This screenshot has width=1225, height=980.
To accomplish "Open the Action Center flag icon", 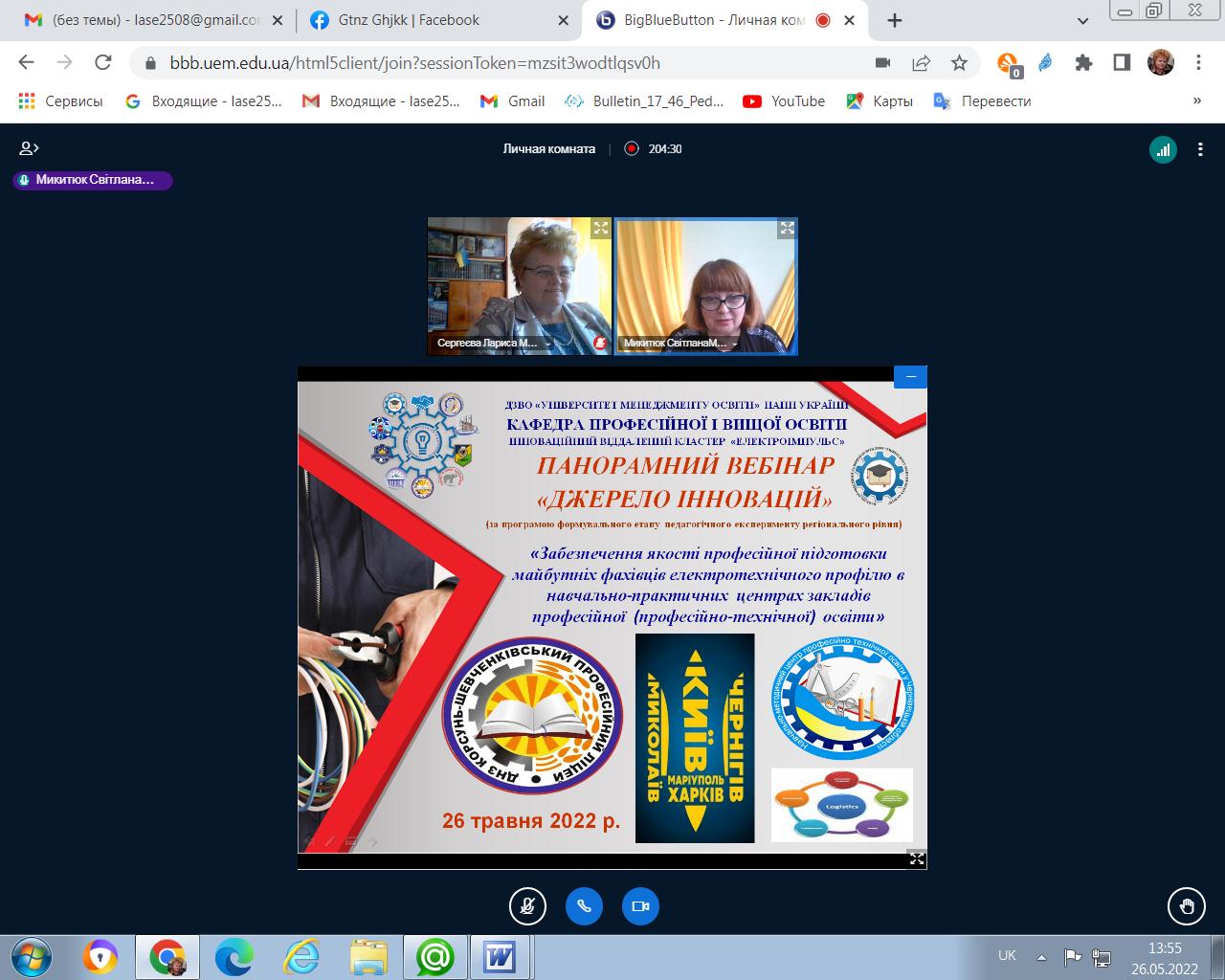I will pyautogui.click(x=1073, y=956).
